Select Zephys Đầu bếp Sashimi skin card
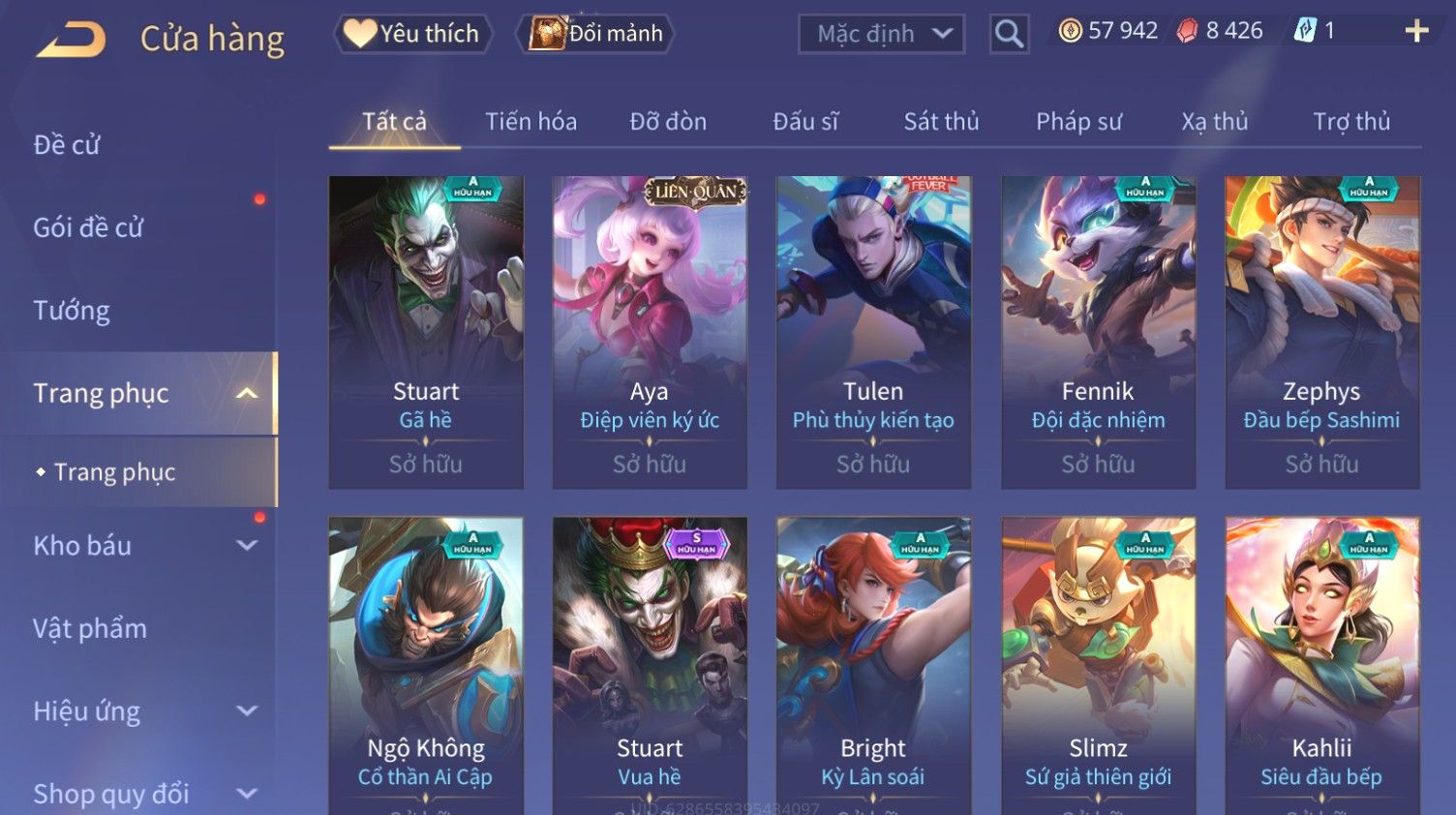The width and height of the screenshot is (1456, 815). point(1322,332)
